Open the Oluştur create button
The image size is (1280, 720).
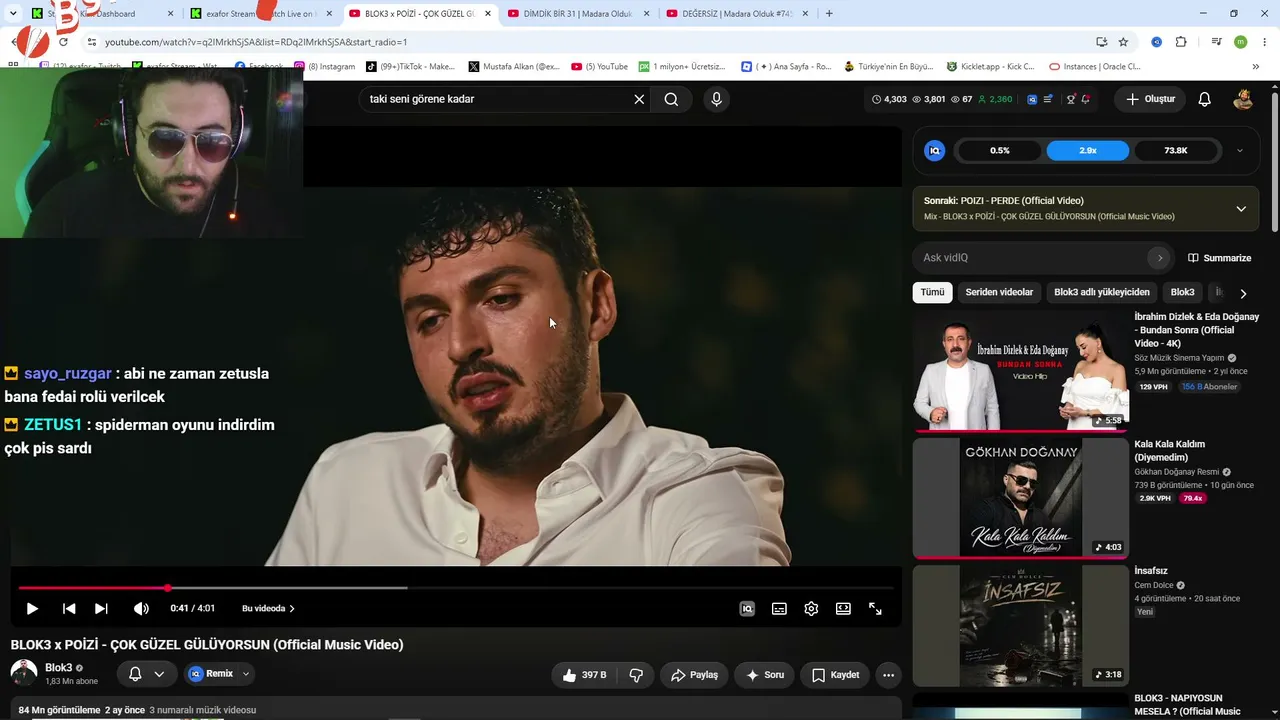pyautogui.click(x=1150, y=99)
